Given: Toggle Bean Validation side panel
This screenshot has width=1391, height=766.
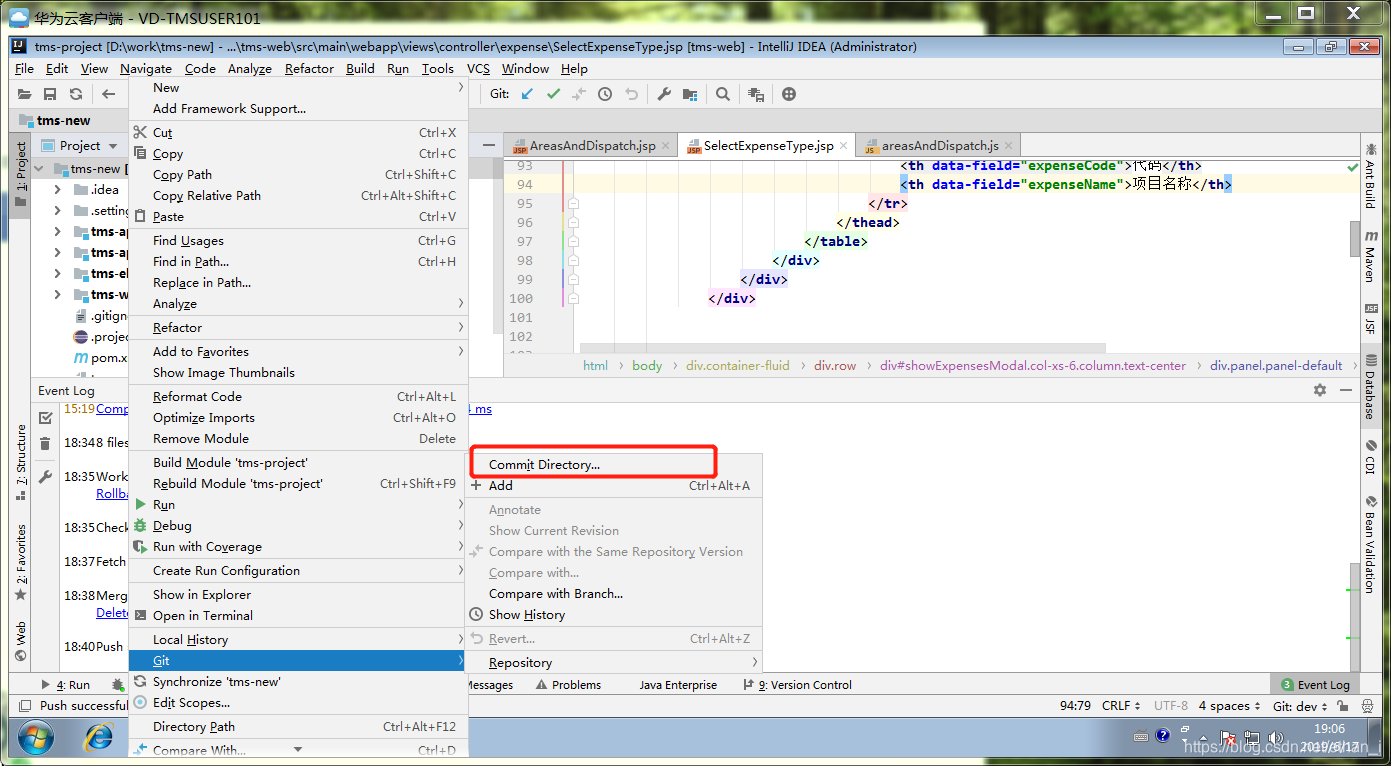Looking at the screenshot, I should tap(1371, 544).
